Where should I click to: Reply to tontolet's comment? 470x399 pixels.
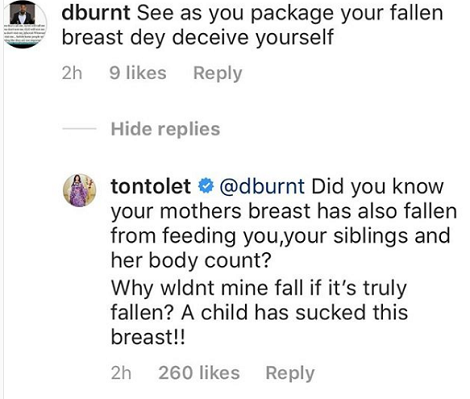[290, 373]
